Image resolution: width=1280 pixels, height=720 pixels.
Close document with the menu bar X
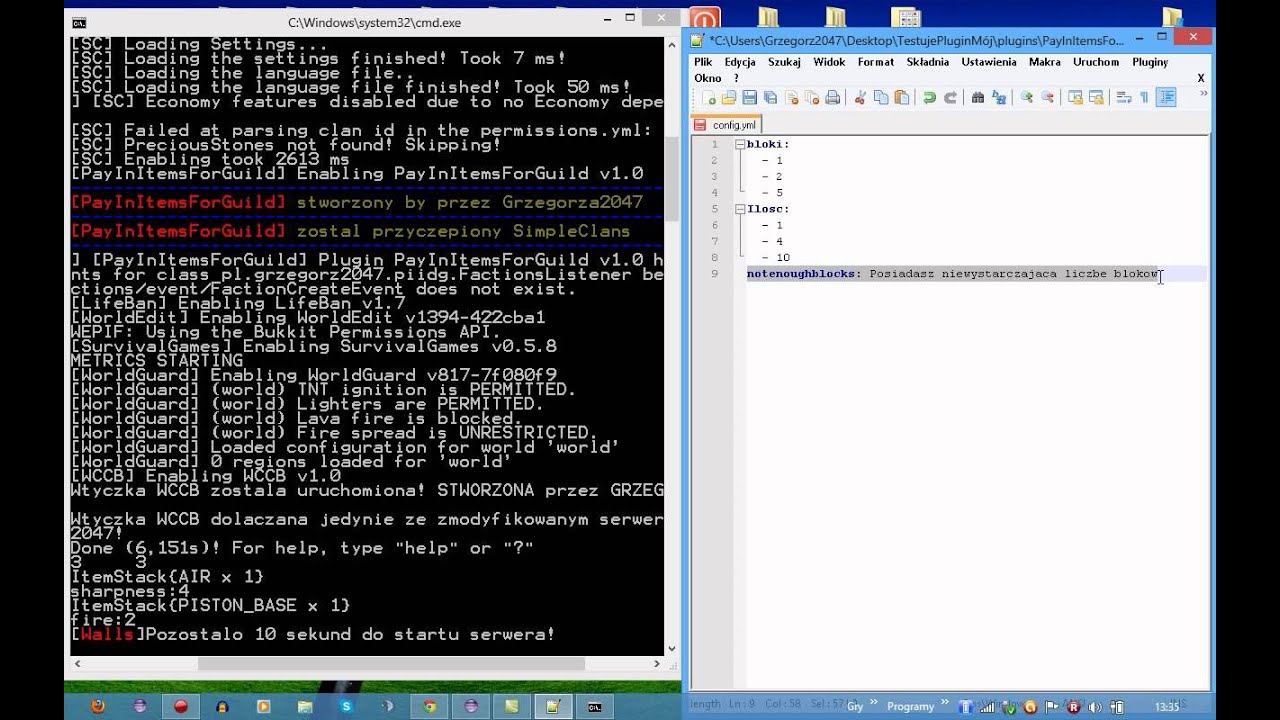point(1201,78)
